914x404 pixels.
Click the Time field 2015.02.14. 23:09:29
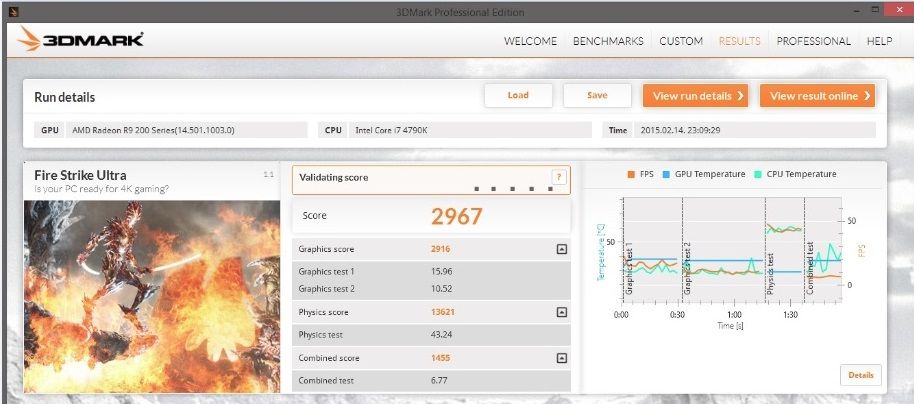(755, 130)
